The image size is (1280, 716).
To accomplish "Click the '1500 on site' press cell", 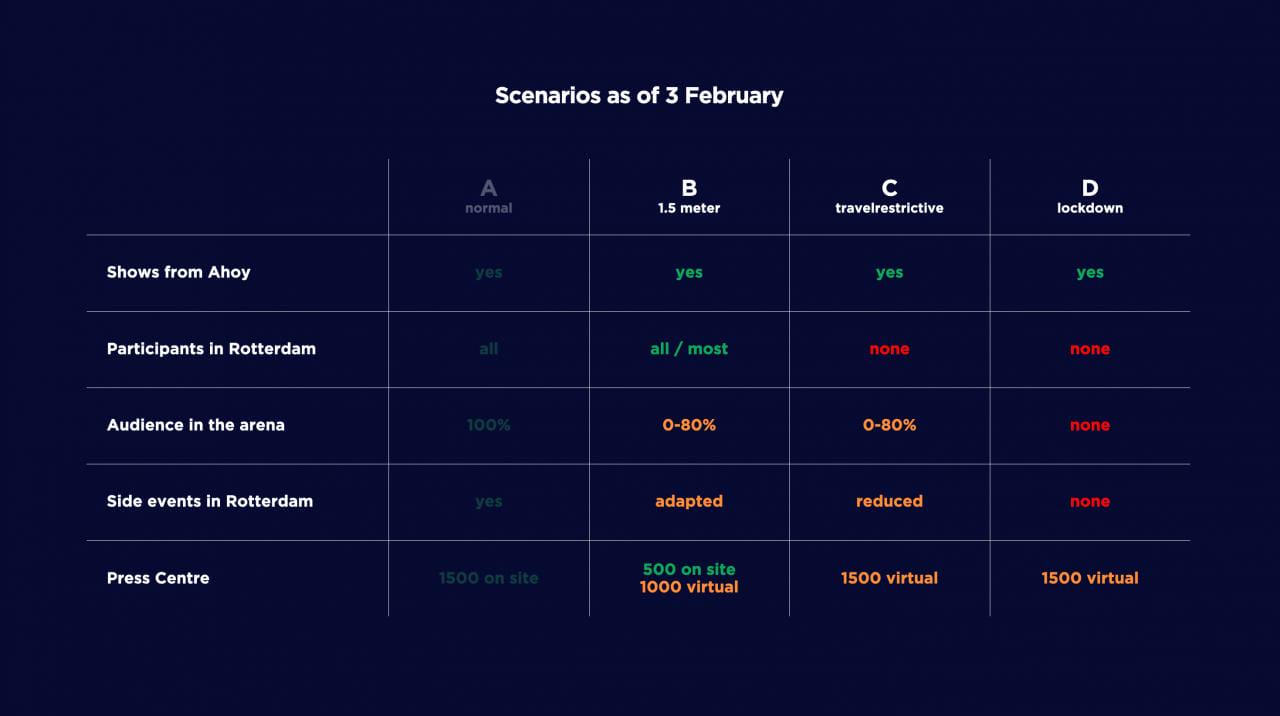I will pos(488,578).
